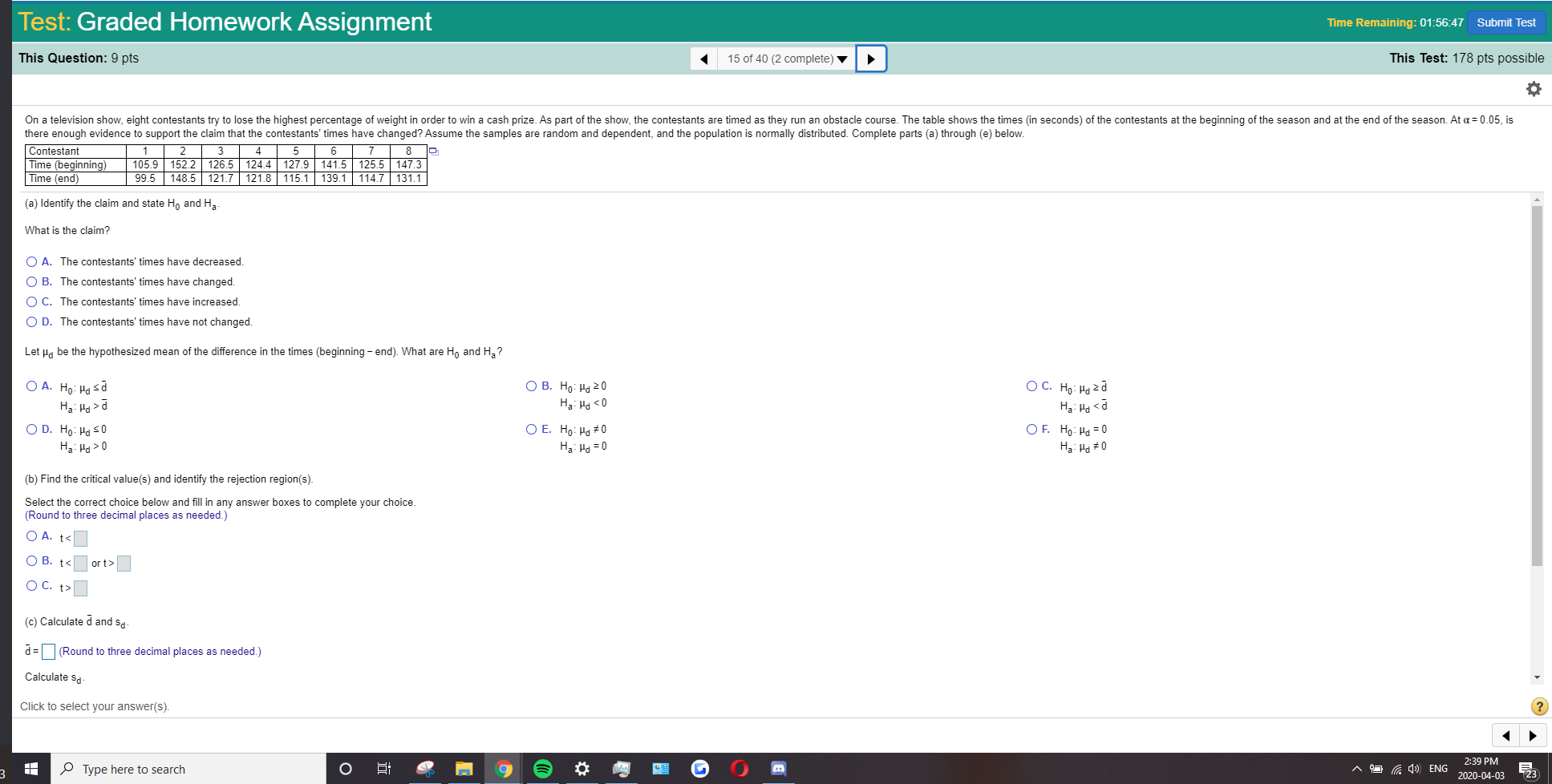
Task: Open the ENG language indicator
Action: pos(1438,769)
